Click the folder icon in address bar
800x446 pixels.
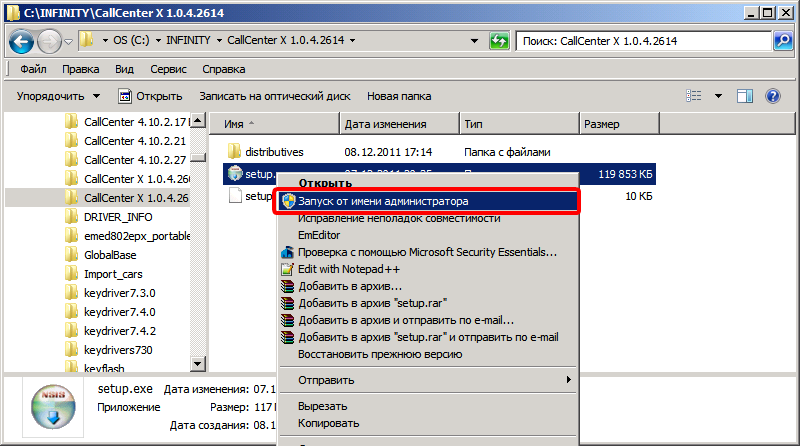(x=87, y=39)
